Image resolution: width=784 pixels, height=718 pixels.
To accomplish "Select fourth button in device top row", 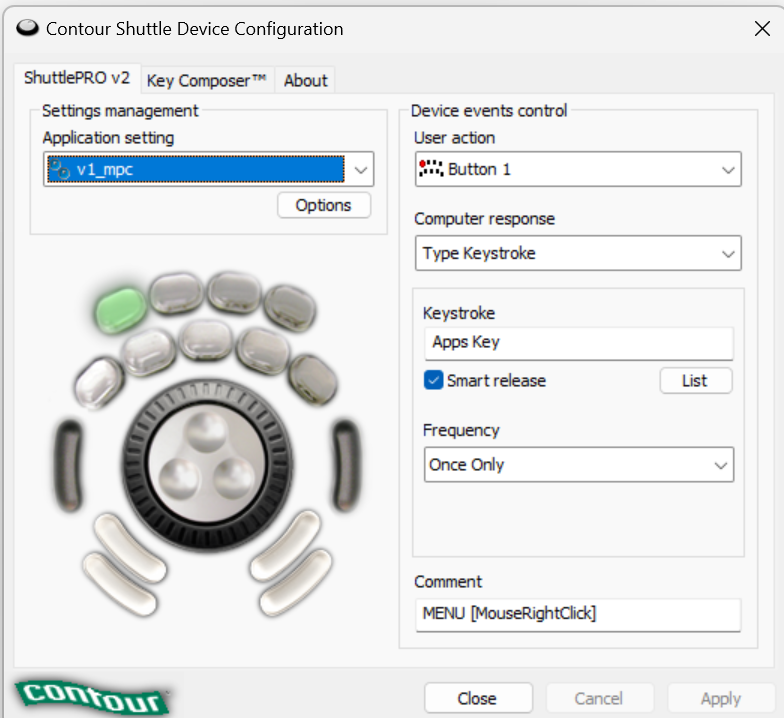I will point(290,308).
